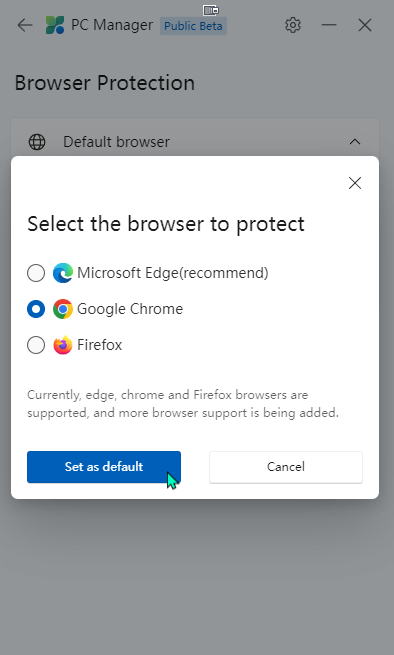Minimize the PC Manager window
The width and height of the screenshot is (394, 655).
(329, 25)
